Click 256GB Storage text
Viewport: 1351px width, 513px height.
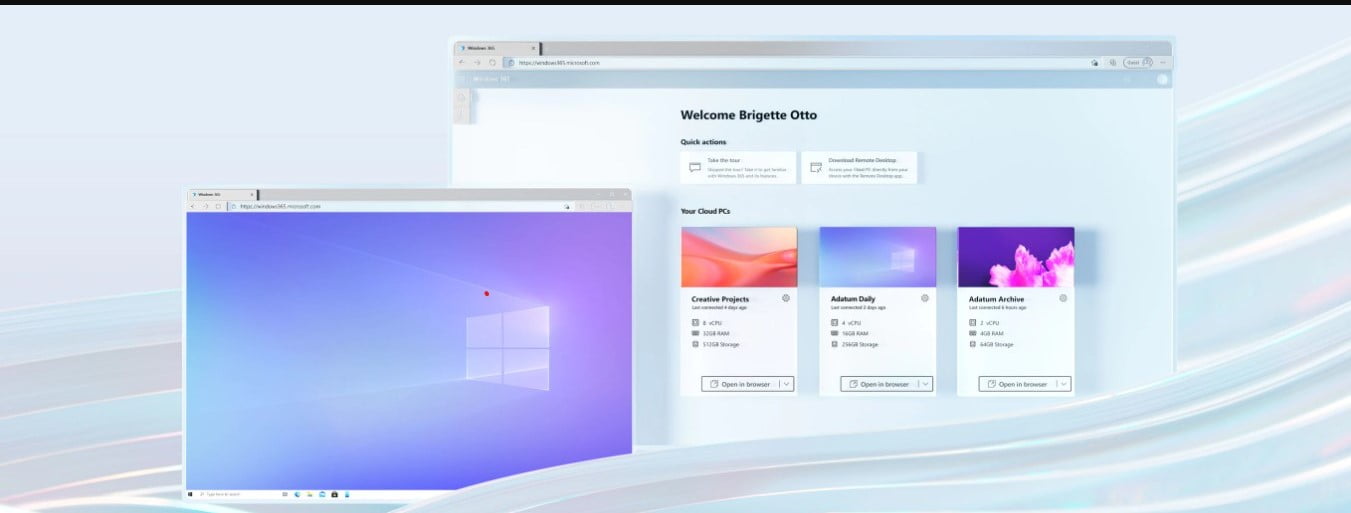click(x=859, y=344)
